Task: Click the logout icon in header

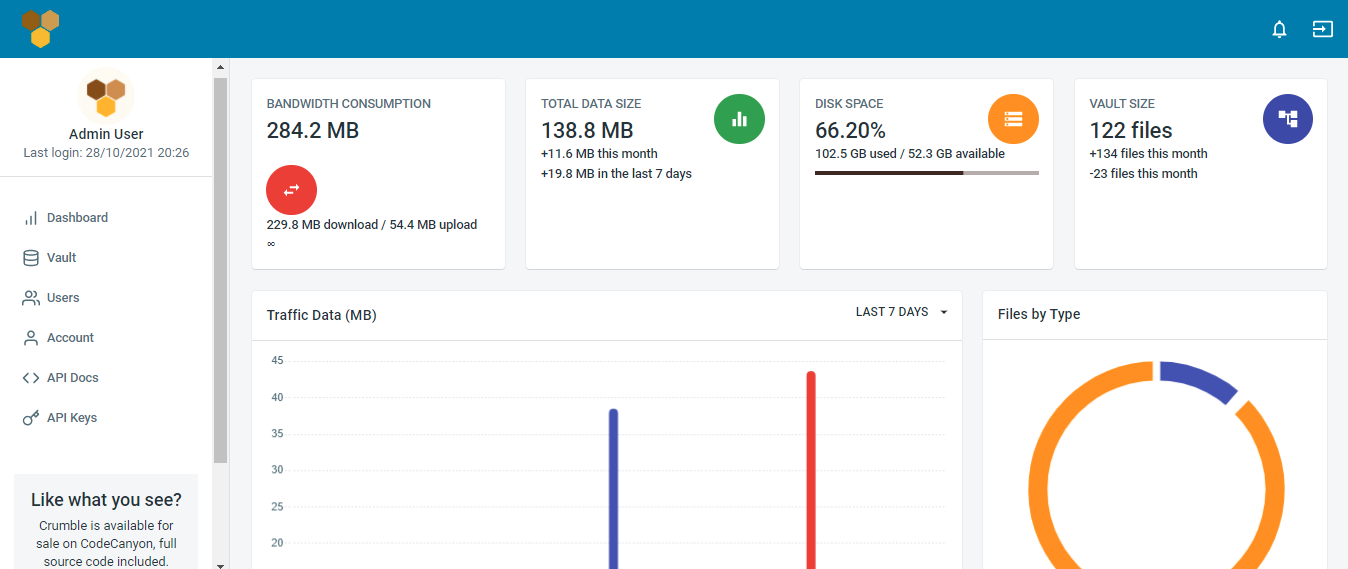Action: point(1322,29)
